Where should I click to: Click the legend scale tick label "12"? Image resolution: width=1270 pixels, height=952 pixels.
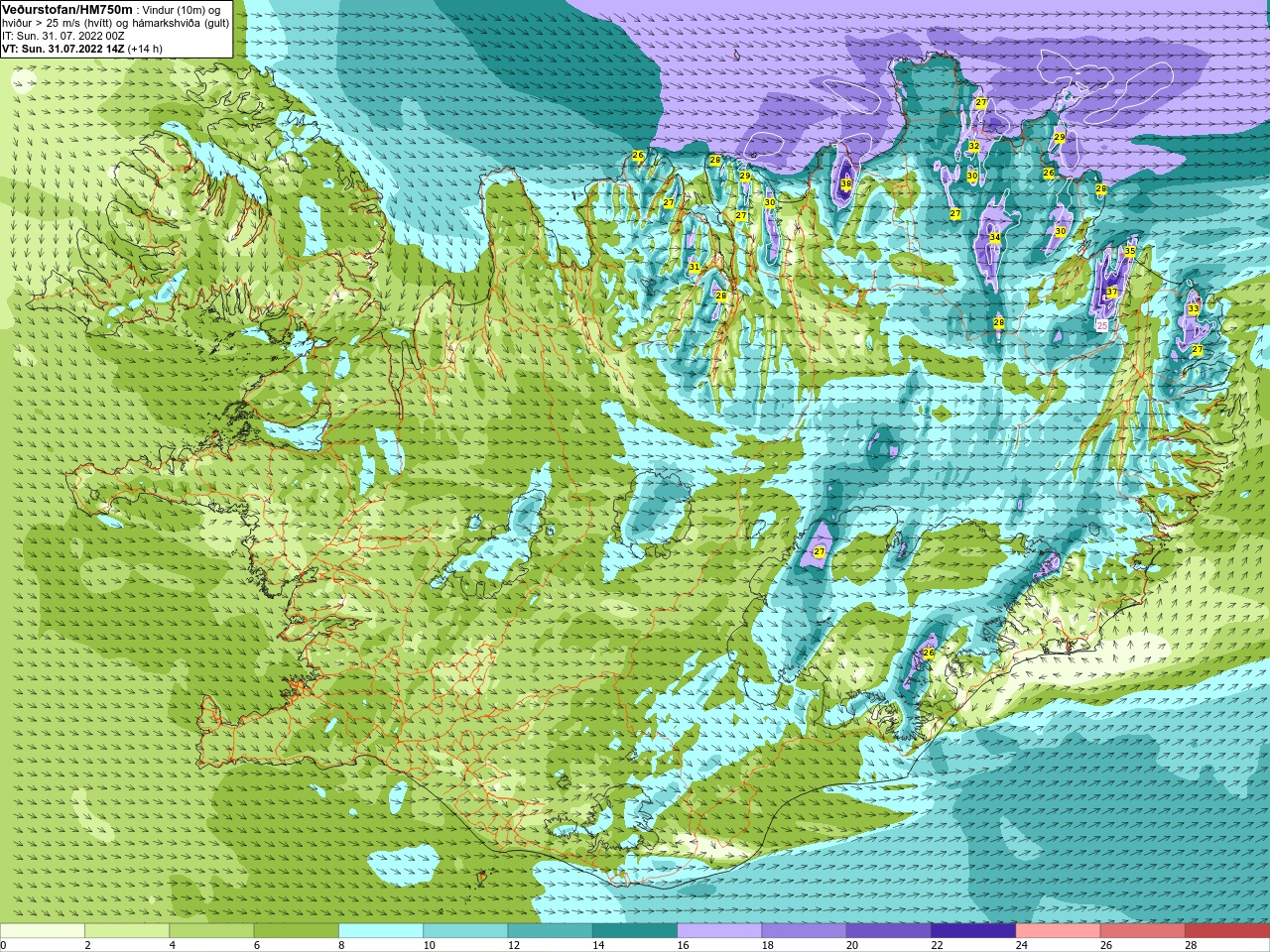coord(514,945)
